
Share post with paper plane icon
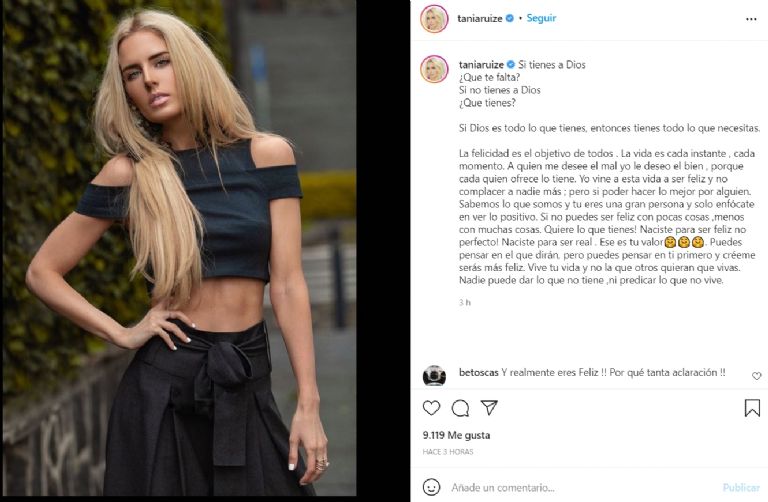click(489, 407)
